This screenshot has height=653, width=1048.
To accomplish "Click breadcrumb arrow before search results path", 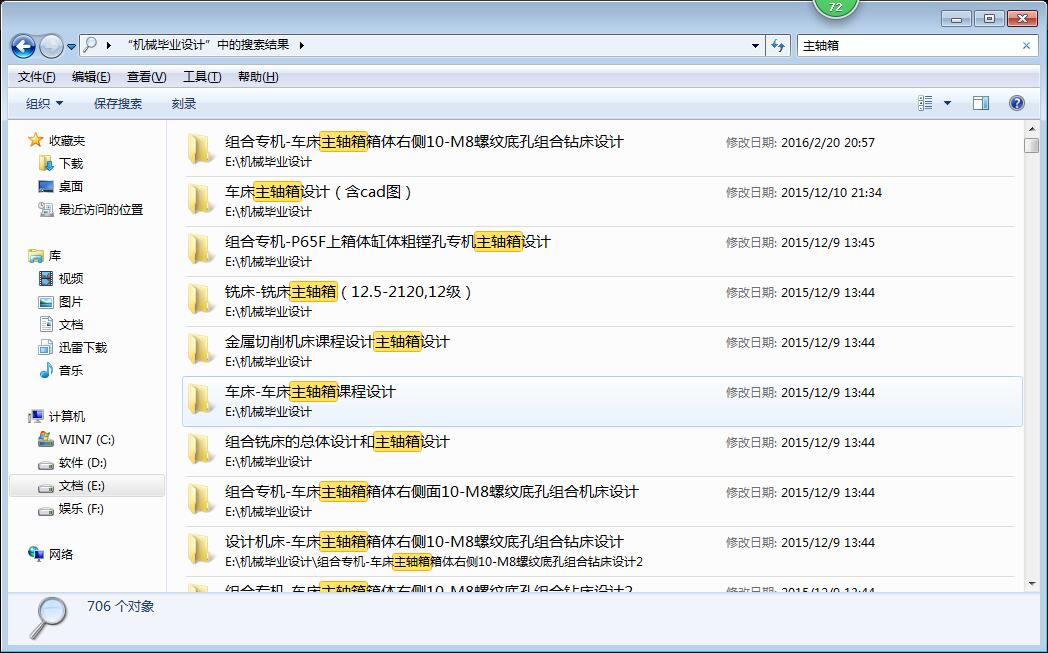I will 108,45.
